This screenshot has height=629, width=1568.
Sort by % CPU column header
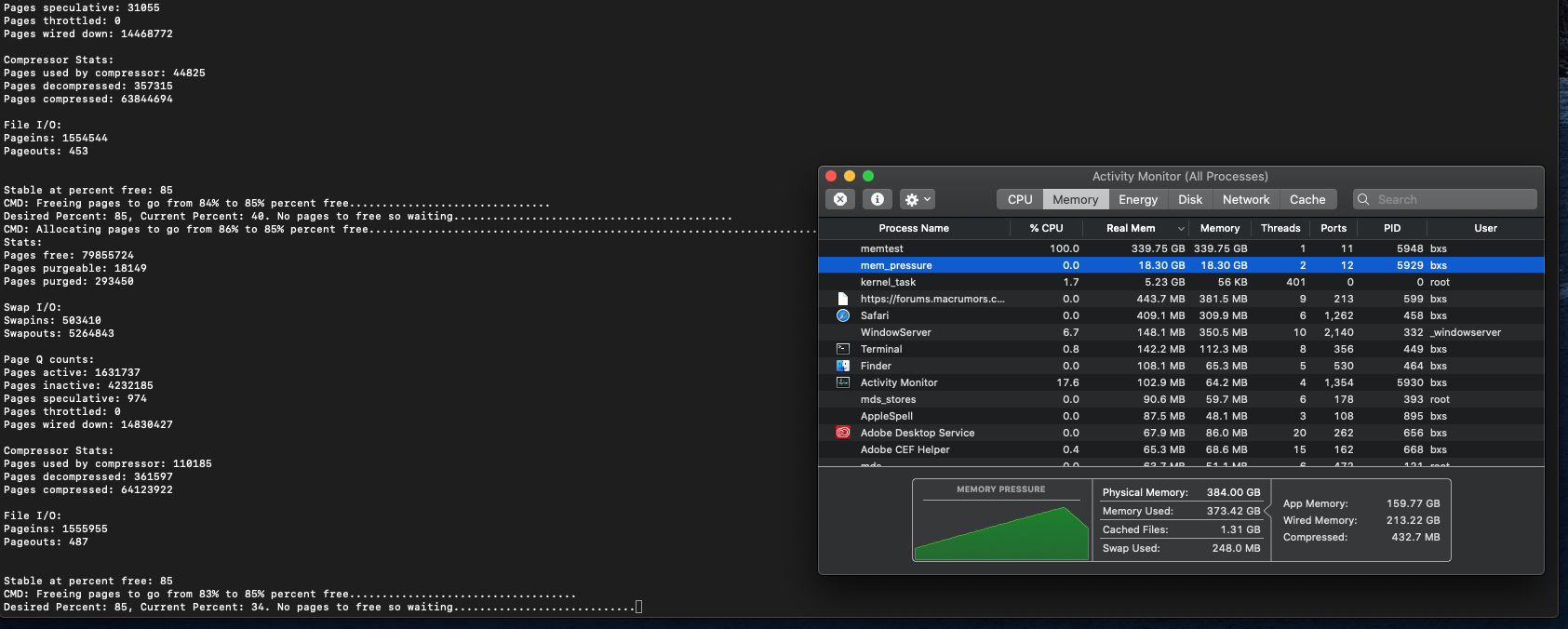click(x=1046, y=228)
